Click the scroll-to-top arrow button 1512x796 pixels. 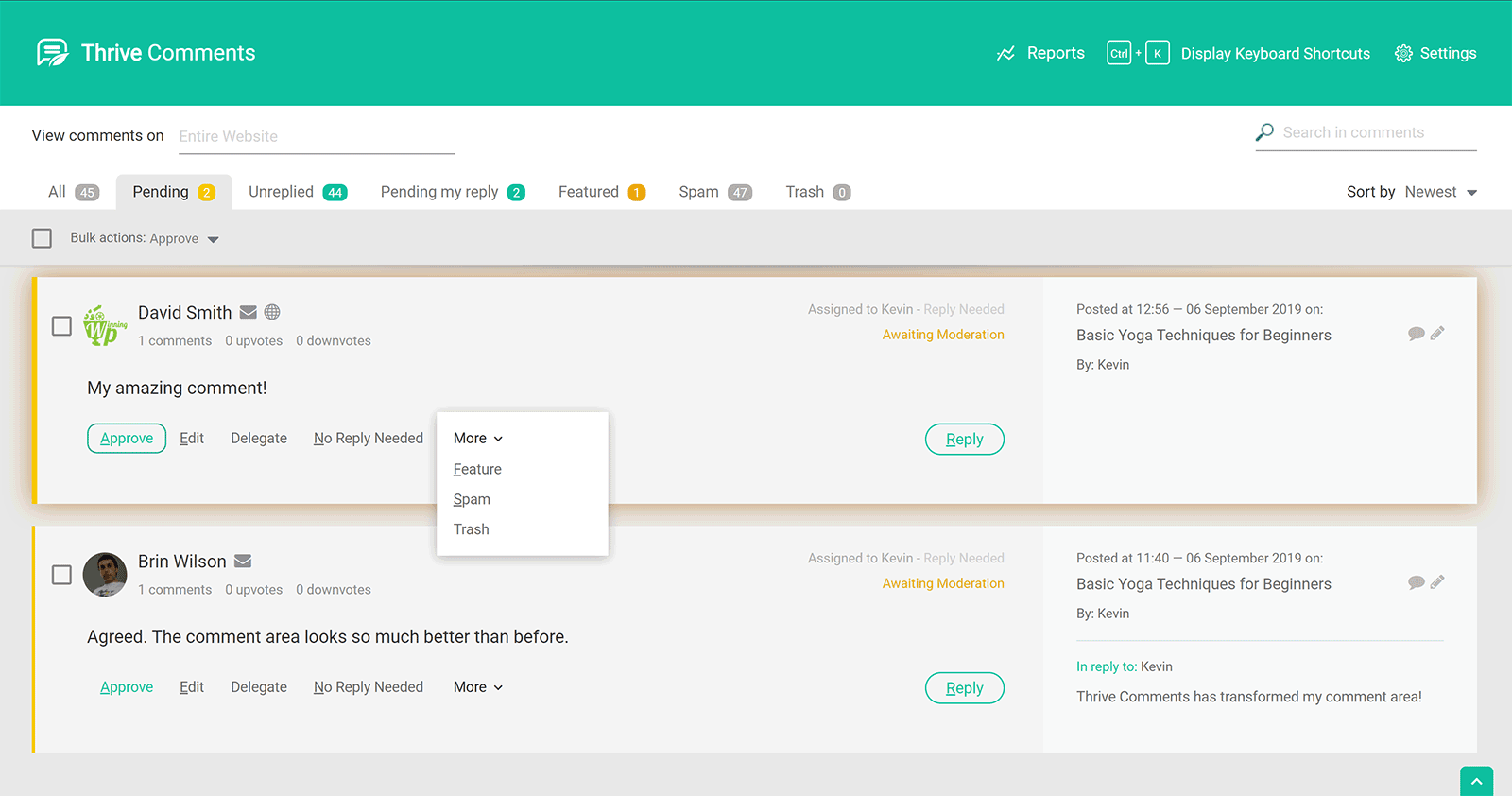coord(1476,781)
